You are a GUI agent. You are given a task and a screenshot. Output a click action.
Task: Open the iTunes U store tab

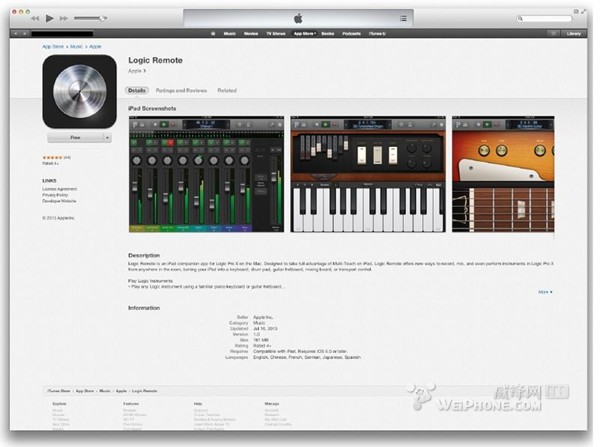(377, 34)
